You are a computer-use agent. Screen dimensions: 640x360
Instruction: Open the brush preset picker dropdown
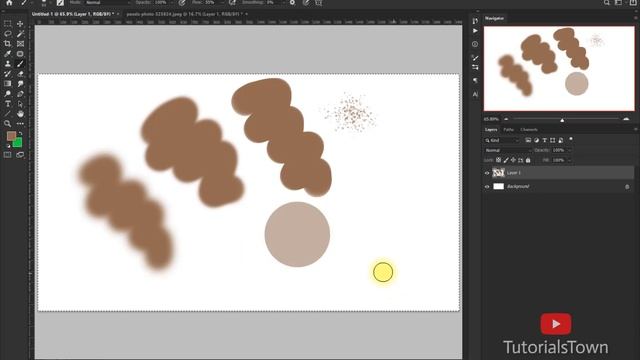[44, 2]
